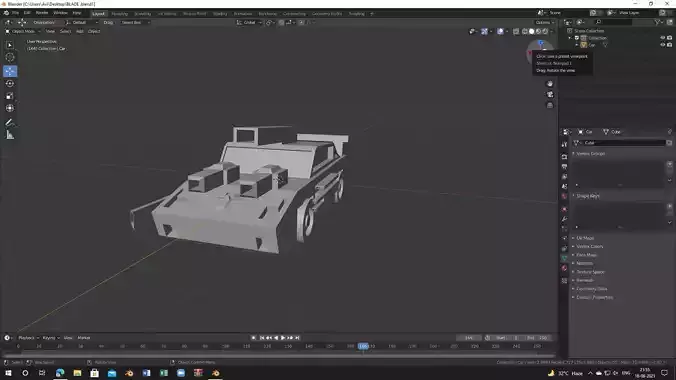This screenshot has height=380, width=676.
Task: Open the timeline Playback menu
Action: pos(28,338)
